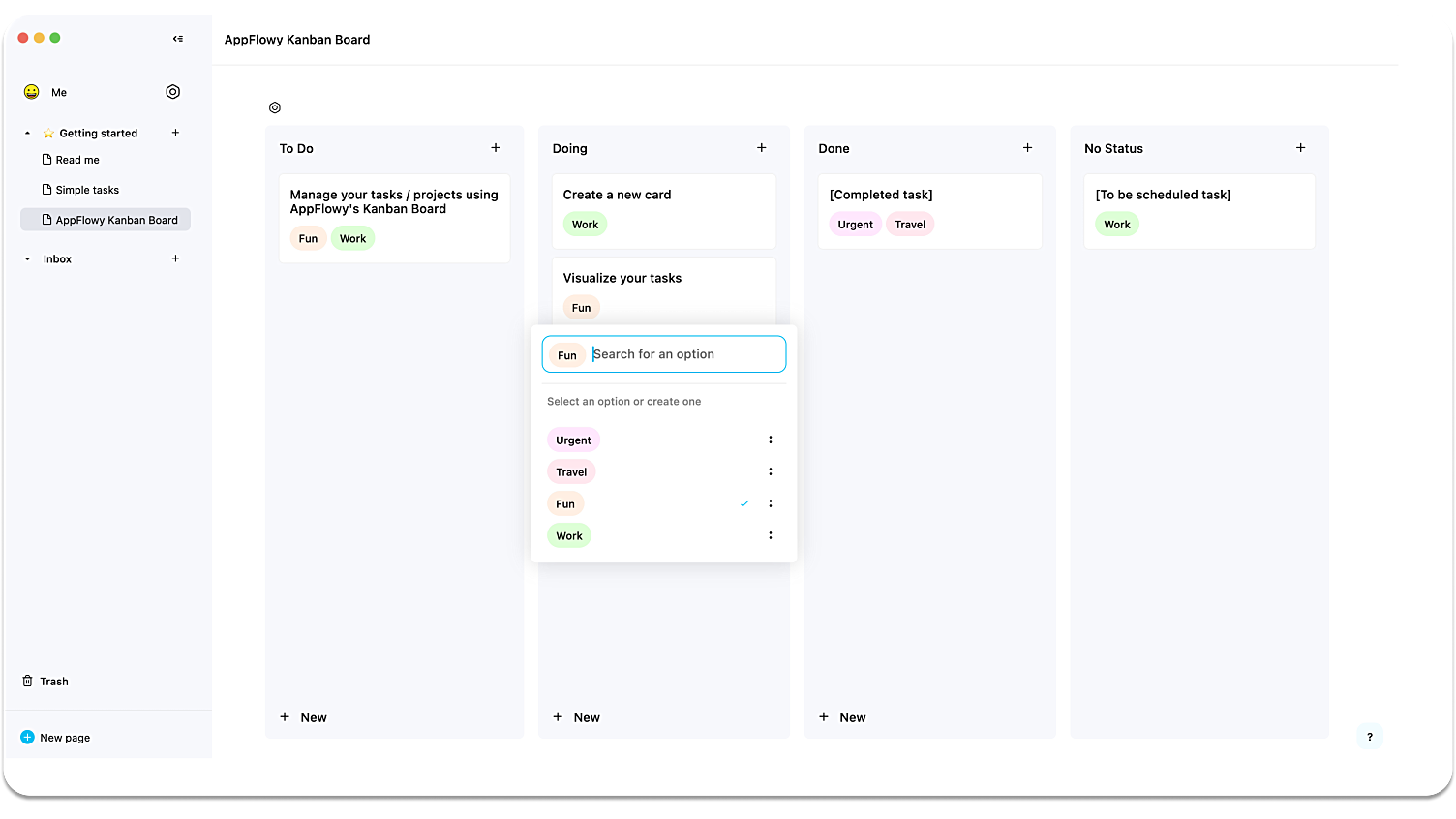Viewport: 1456px width, 819px height.
Task: Collapse the Getting started section
Action: click(27, 134)
